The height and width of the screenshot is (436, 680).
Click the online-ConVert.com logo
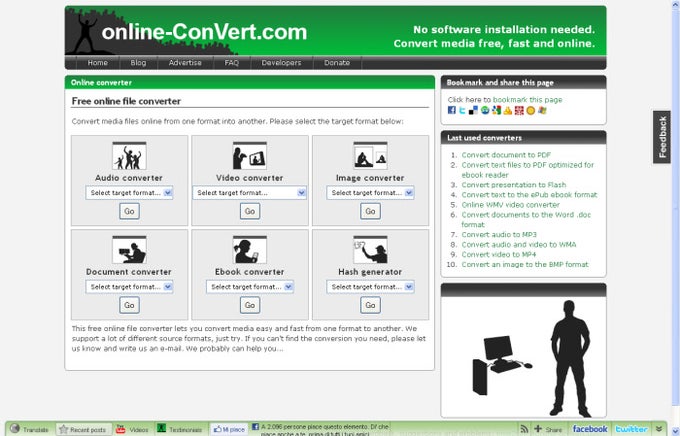(204, 32)
